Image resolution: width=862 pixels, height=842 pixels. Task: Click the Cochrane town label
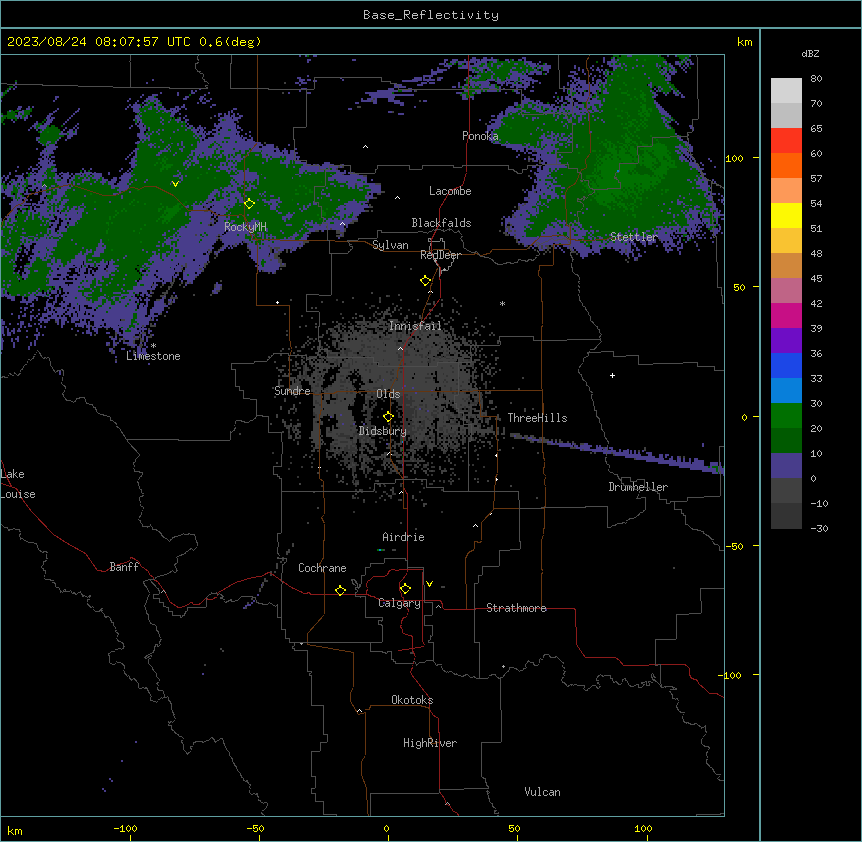[x=322, y=568]
